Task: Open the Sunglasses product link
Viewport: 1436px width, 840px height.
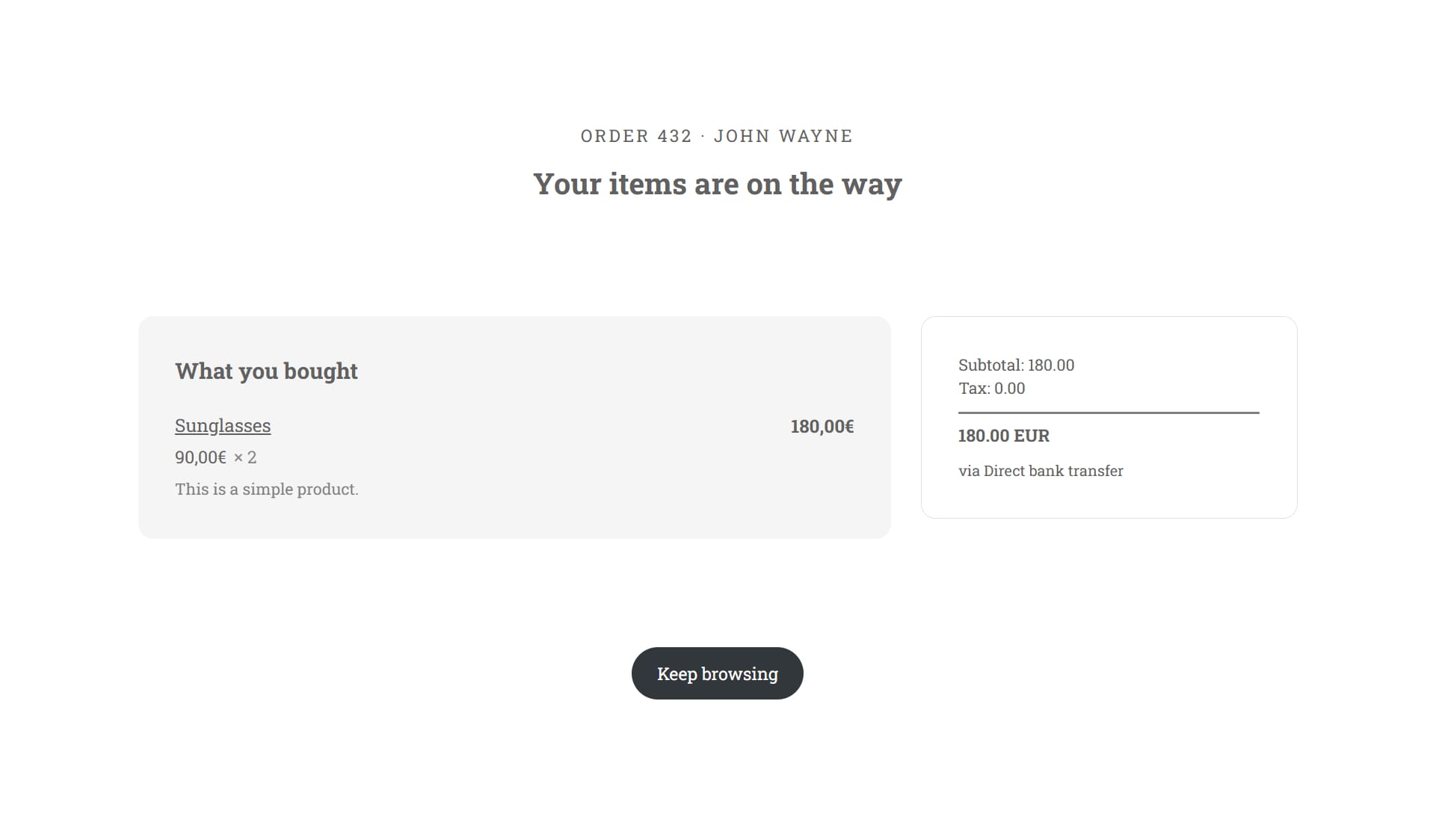Action: [x=223, y=426]
